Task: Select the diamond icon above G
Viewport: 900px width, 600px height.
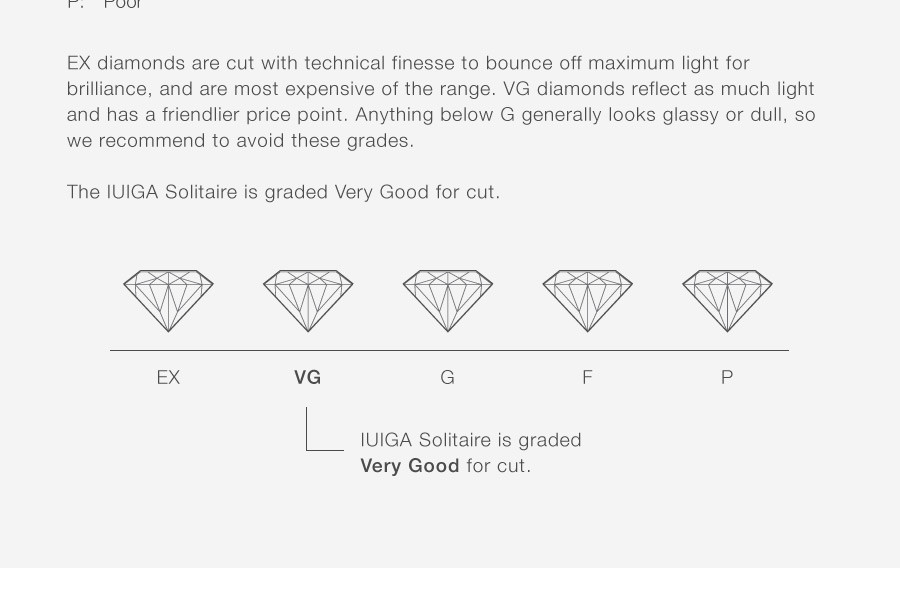Action: 448,301
